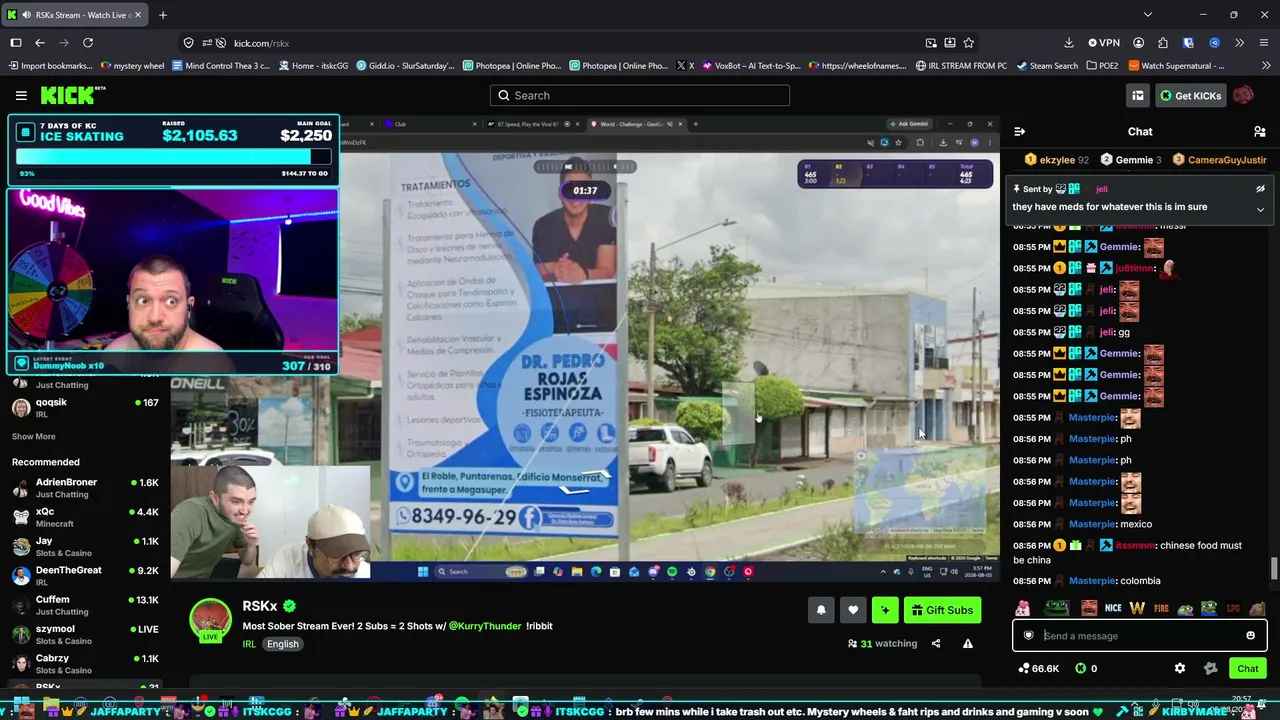The image size is (1280, 720).
Task: Open the IRL STREAM FROM PC bookmark
Action: coord(961,66)
